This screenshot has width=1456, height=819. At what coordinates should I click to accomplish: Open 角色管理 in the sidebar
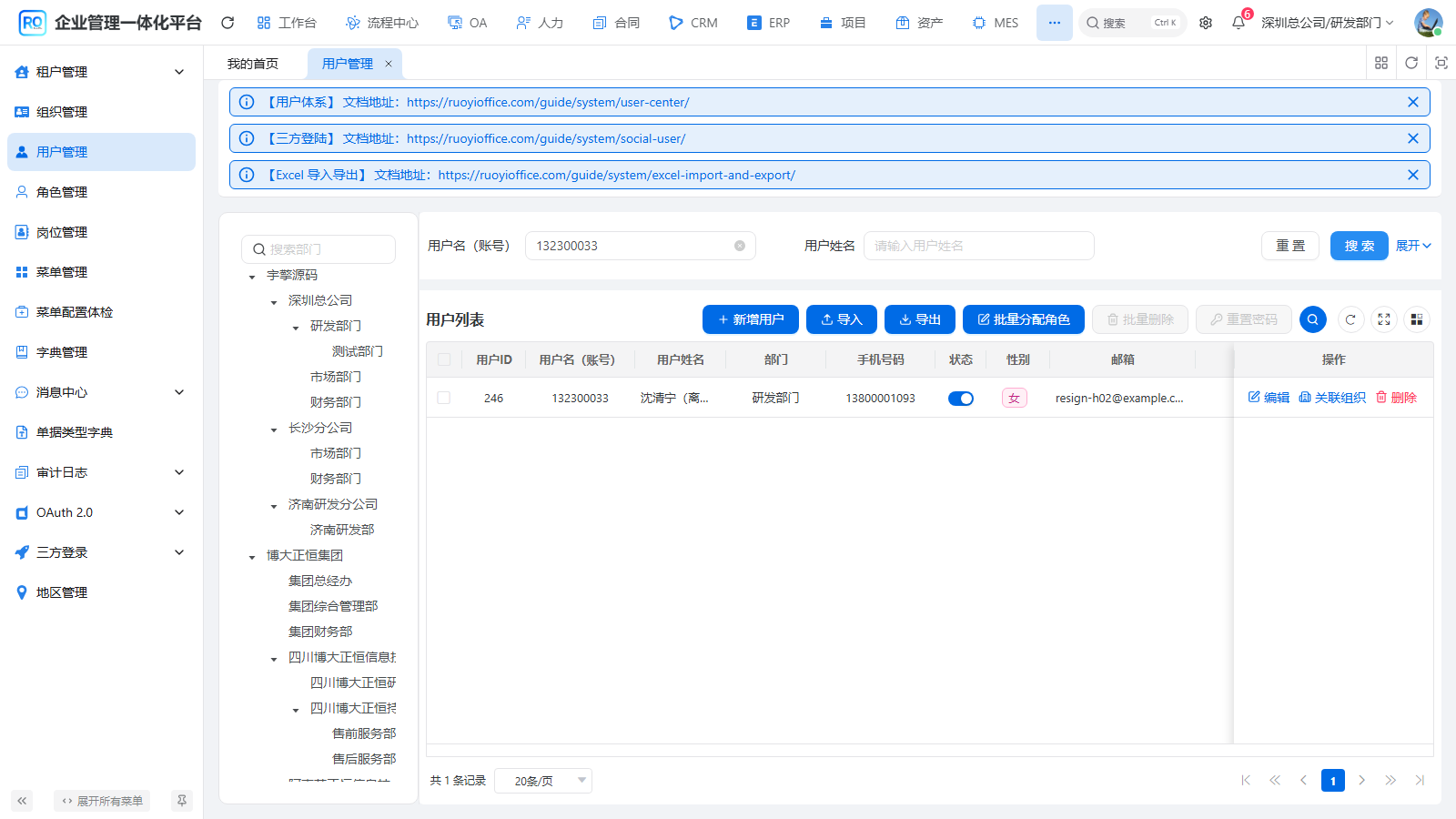(102, 192)
